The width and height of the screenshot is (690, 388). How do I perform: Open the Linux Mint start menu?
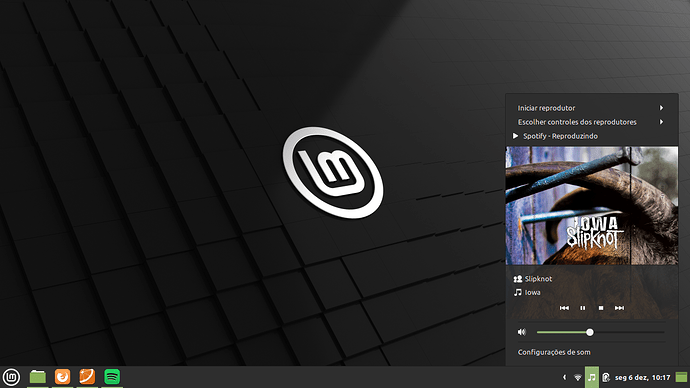(11, 377)
